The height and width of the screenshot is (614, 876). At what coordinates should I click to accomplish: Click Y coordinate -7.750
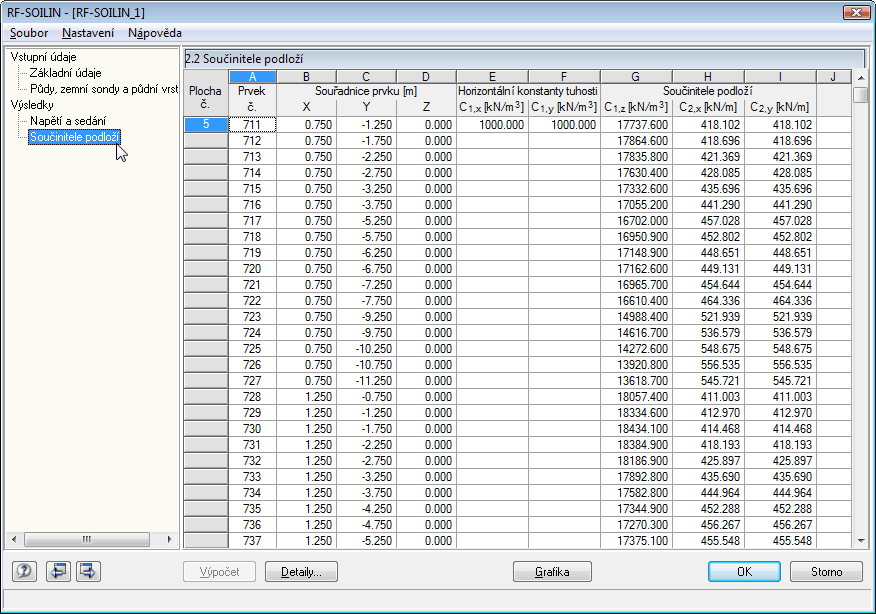[366, 301]
